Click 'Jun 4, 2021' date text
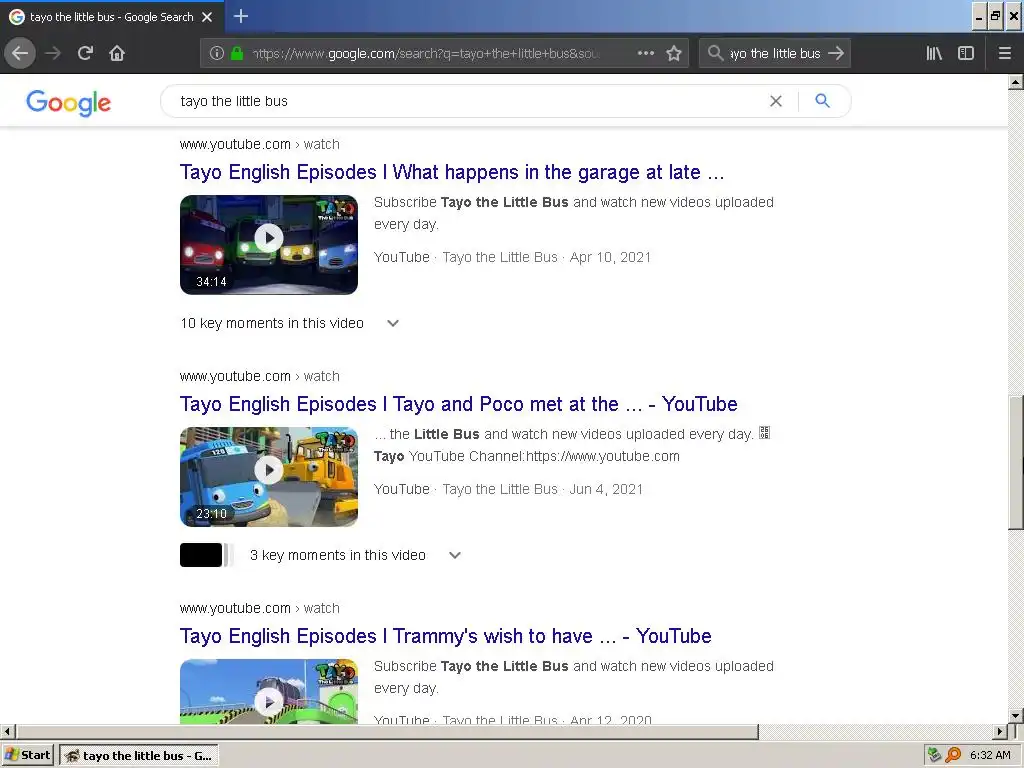1024x768 pixels. coord(606,489)
